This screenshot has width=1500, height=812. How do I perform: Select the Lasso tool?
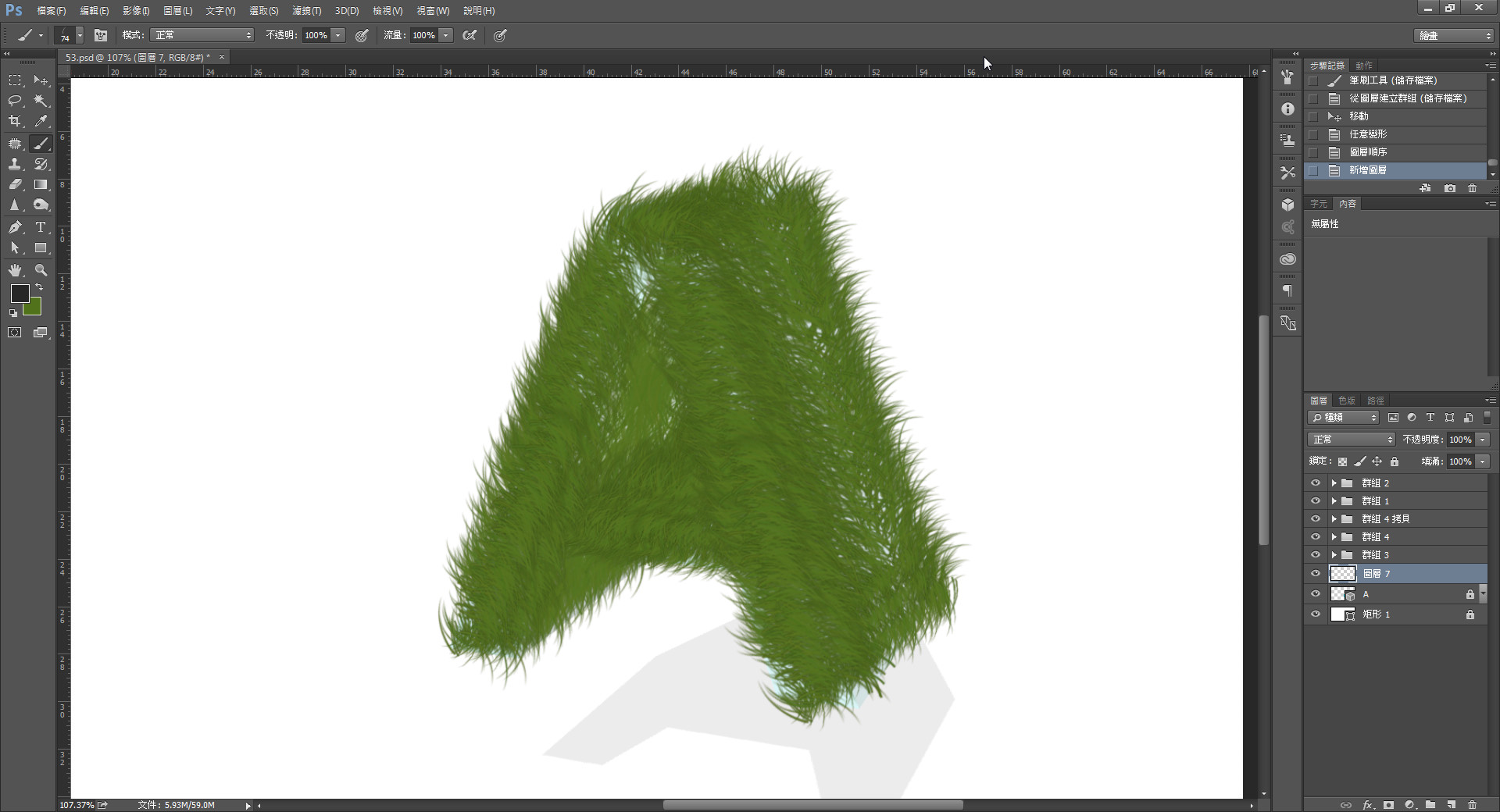[15, 101]
